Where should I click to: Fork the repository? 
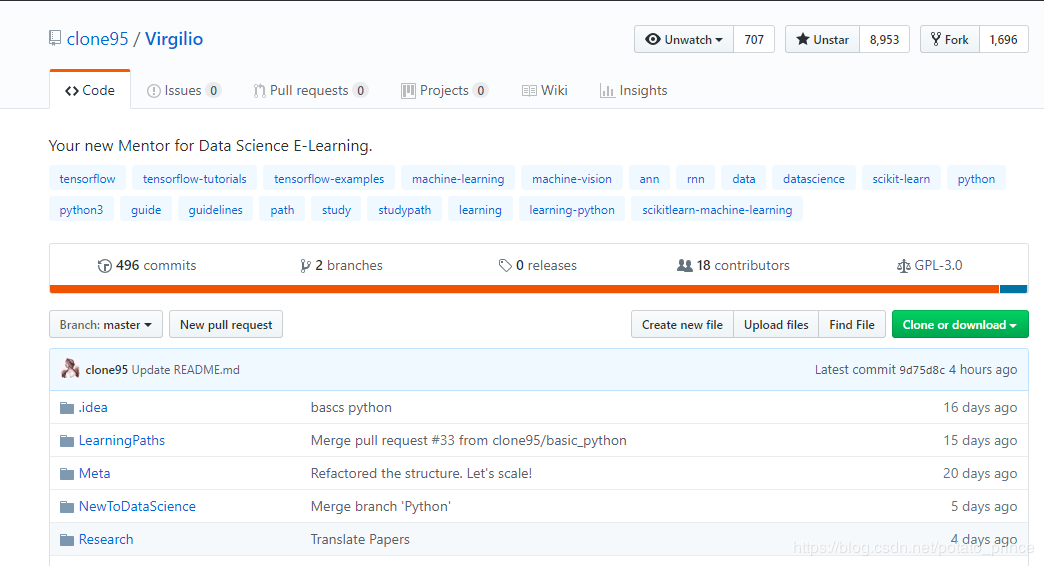pyautogui.click(x=949, y=39)
